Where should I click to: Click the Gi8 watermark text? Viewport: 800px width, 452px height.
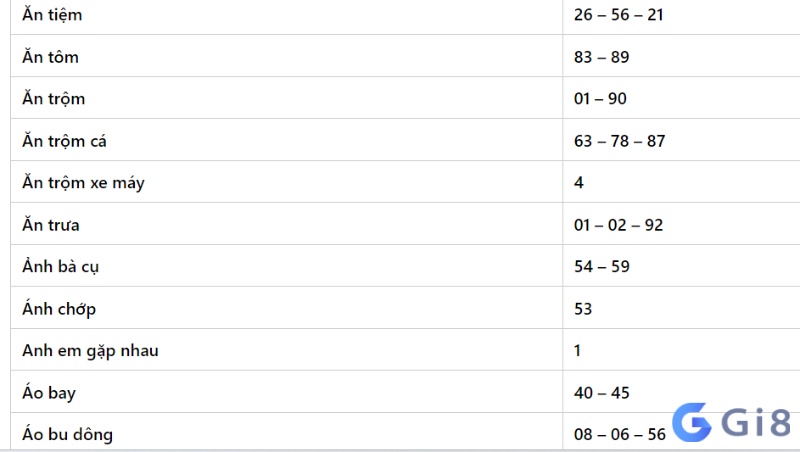pos(756,422)
